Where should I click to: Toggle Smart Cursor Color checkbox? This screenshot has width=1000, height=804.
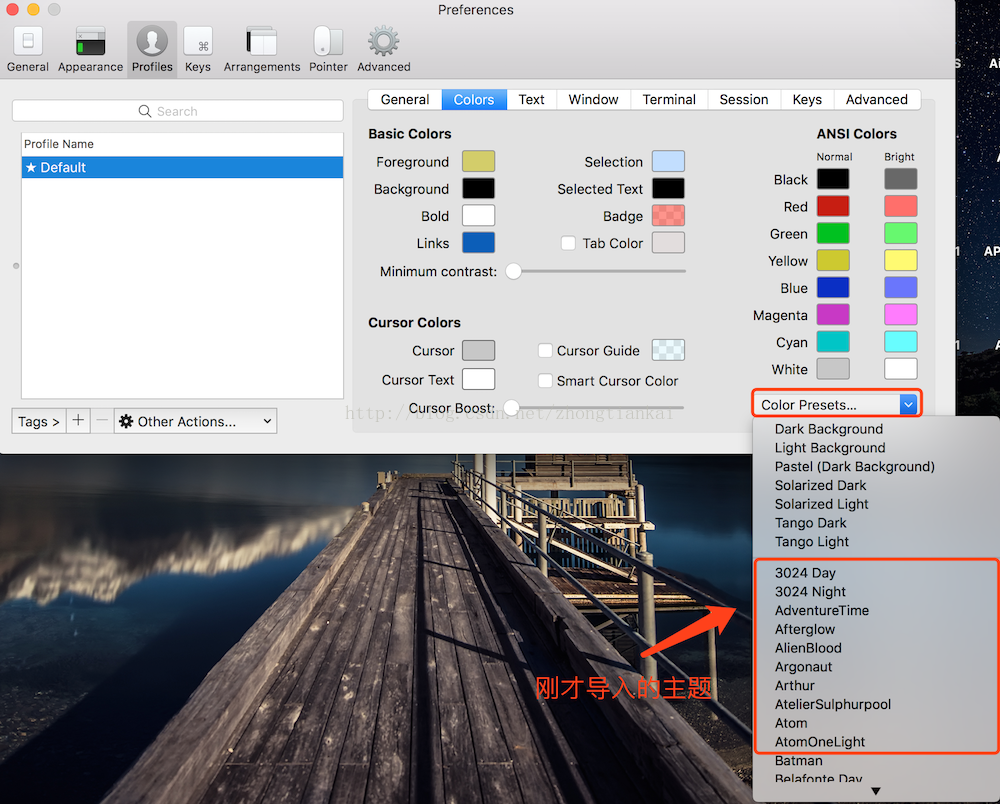545,381
